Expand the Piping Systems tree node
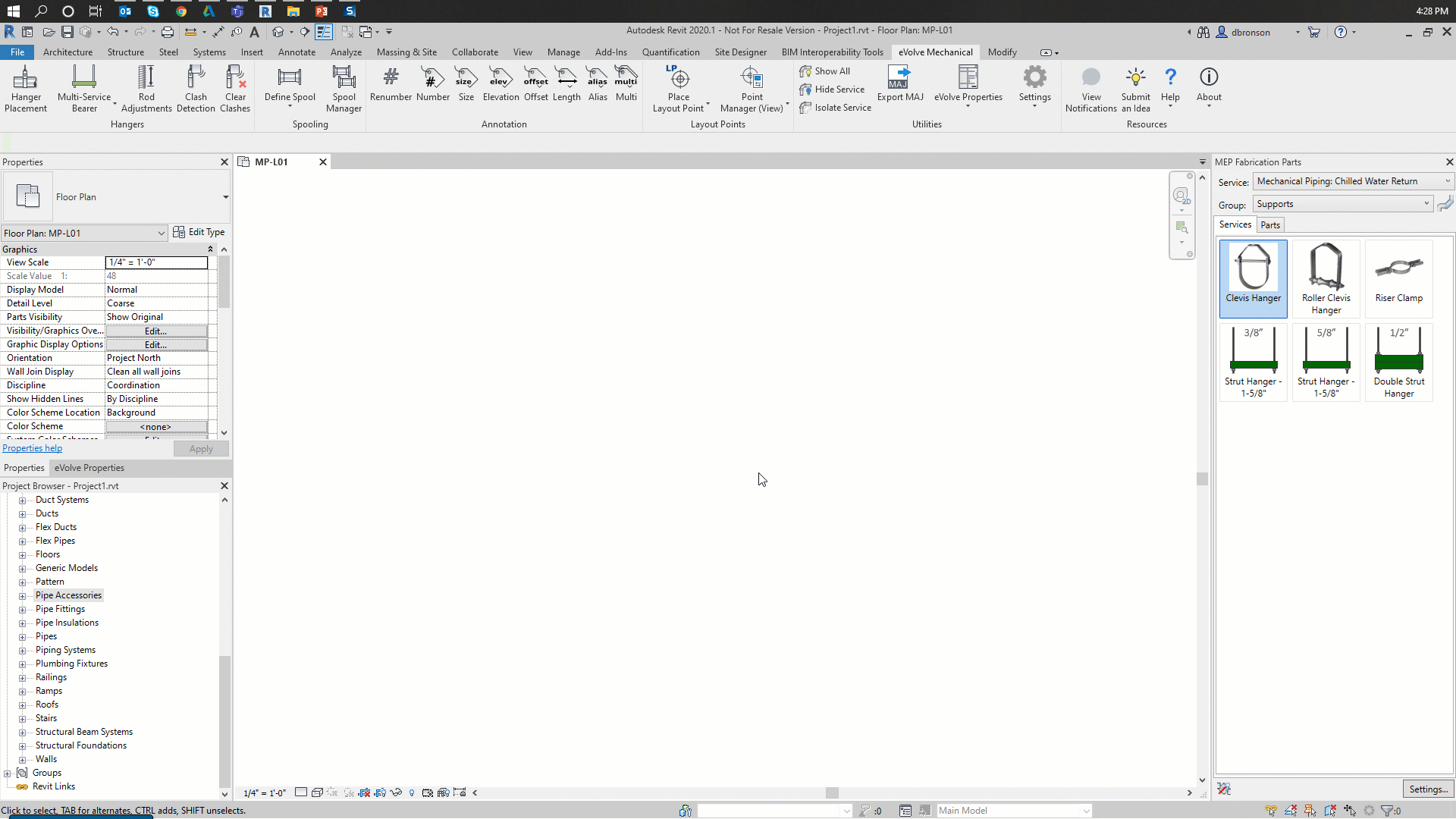 22,651
